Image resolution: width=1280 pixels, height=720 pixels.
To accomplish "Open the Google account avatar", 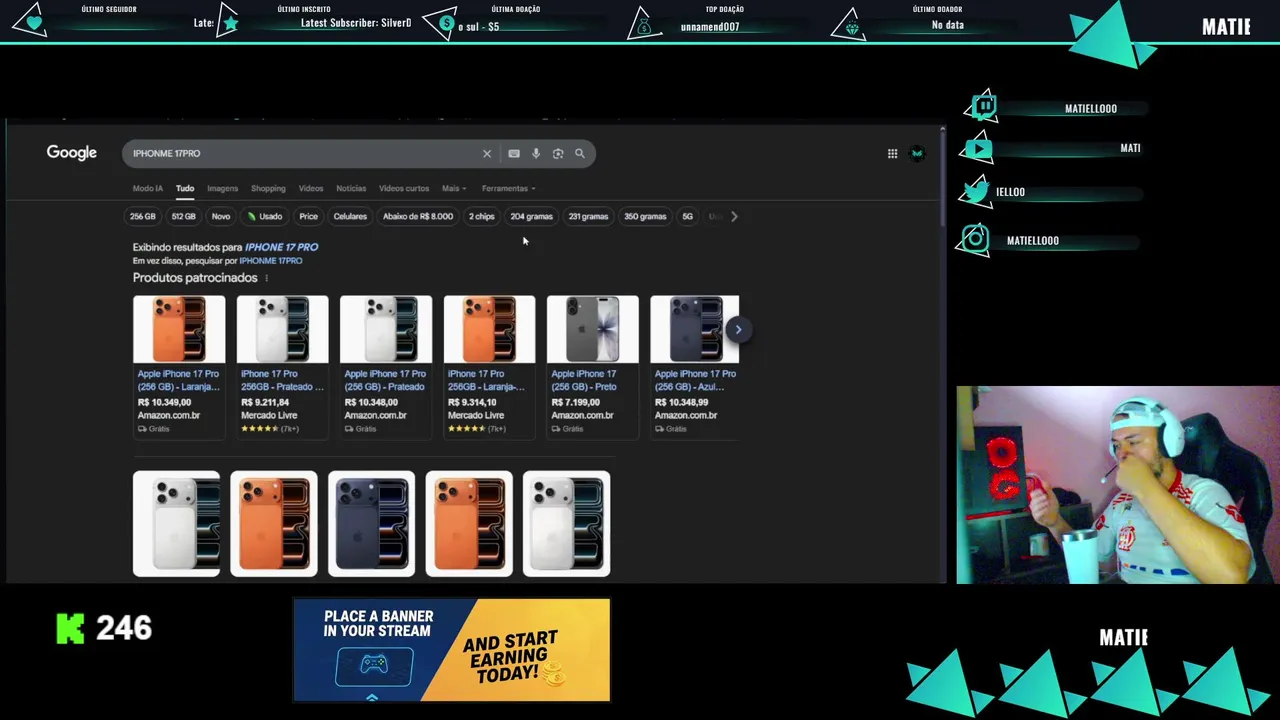I will 917,154.
